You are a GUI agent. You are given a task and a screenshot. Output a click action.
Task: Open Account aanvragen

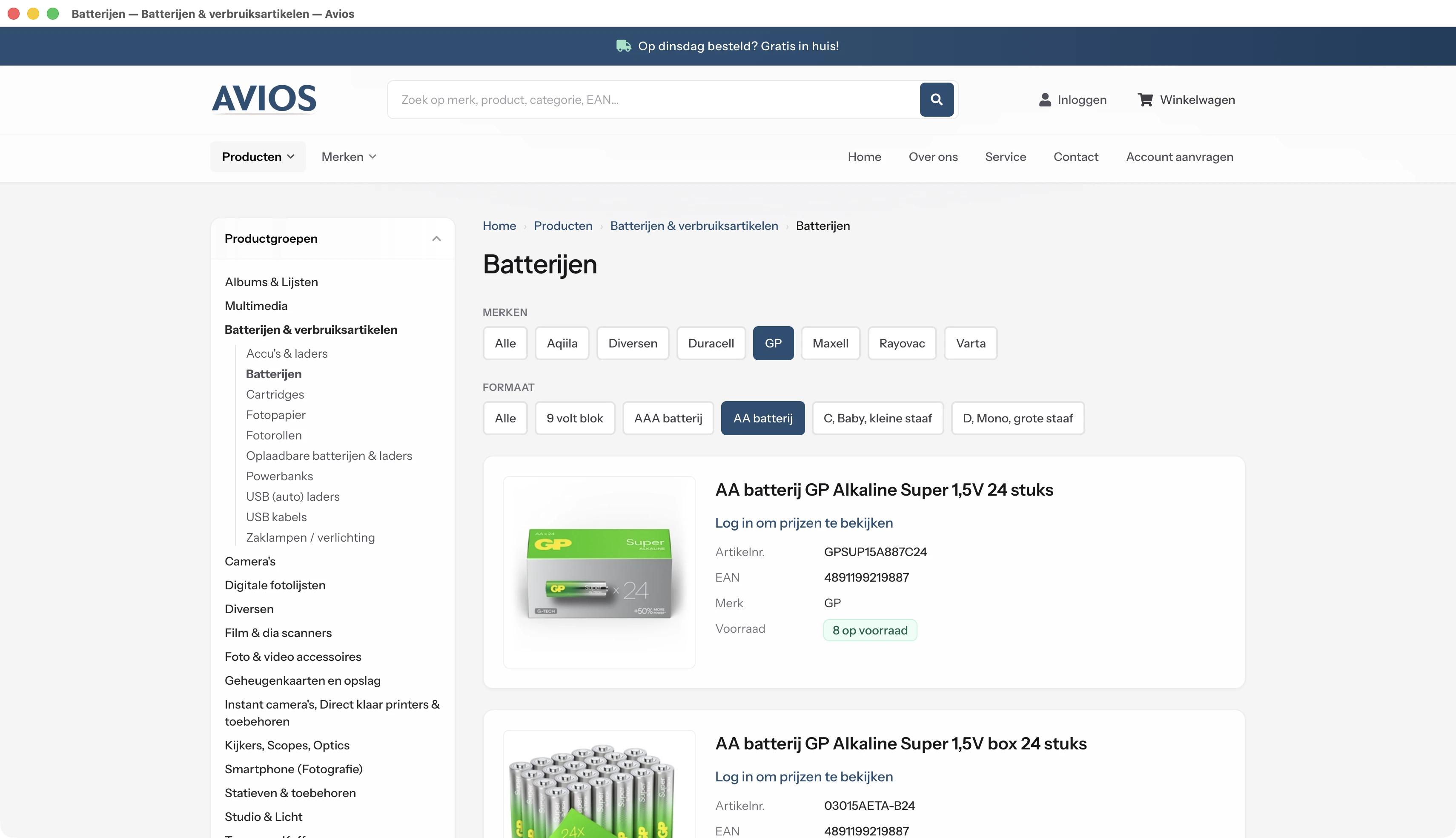click(1180, 157)
